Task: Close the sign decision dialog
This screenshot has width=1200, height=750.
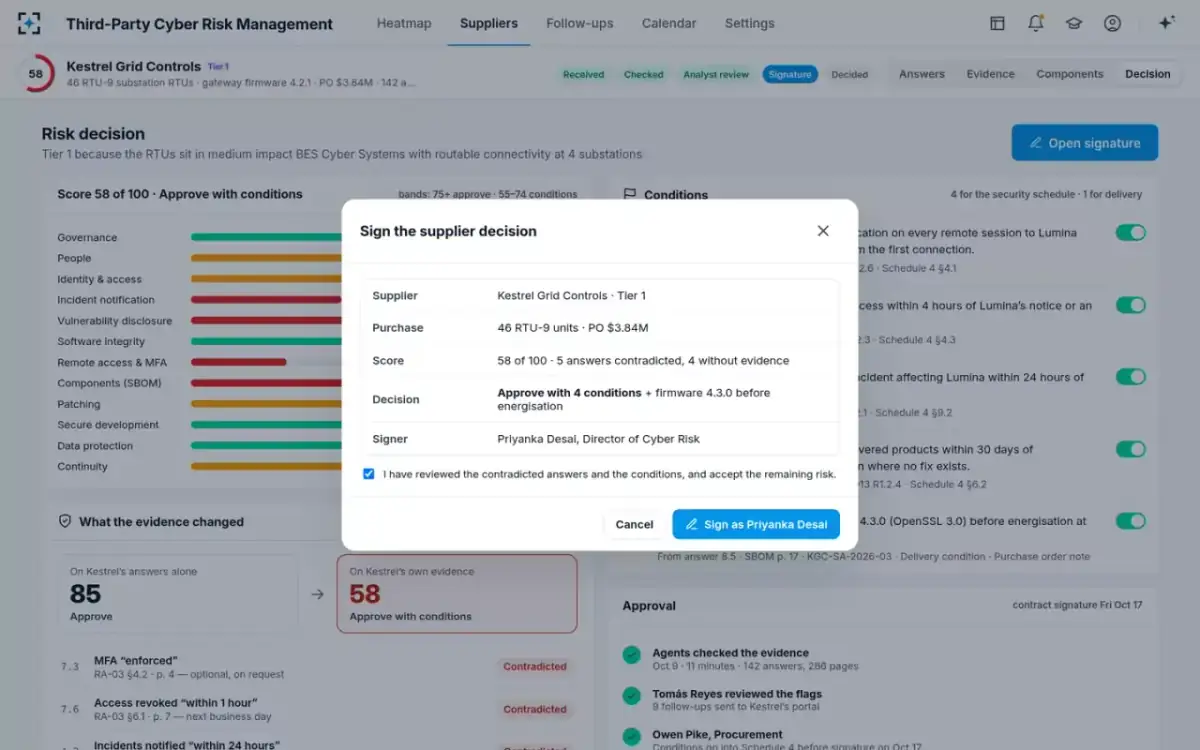Action: (x=823, y=231)
